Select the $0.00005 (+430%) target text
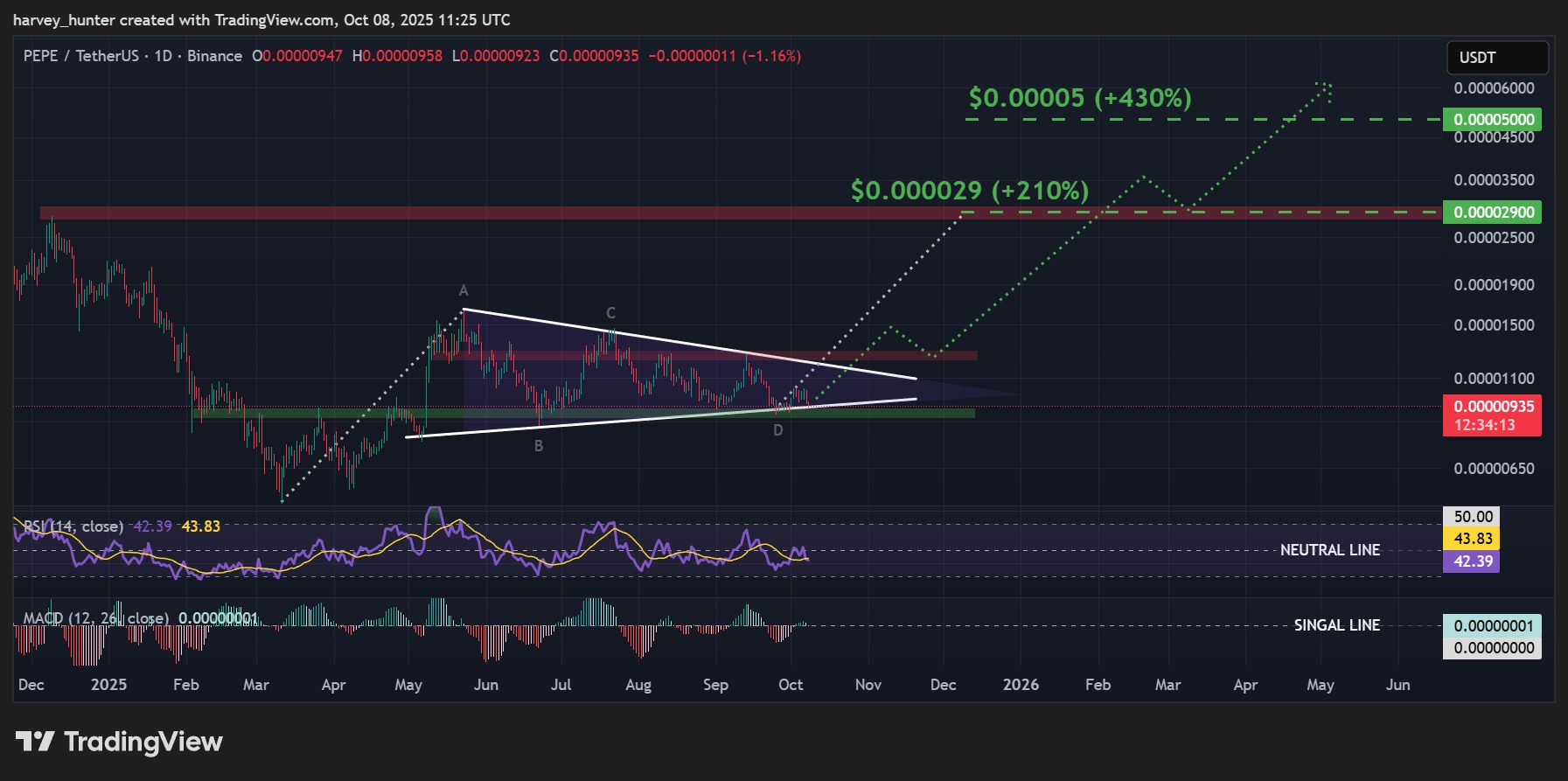This screenshot has height=781, width=1568. [1079, 98]
